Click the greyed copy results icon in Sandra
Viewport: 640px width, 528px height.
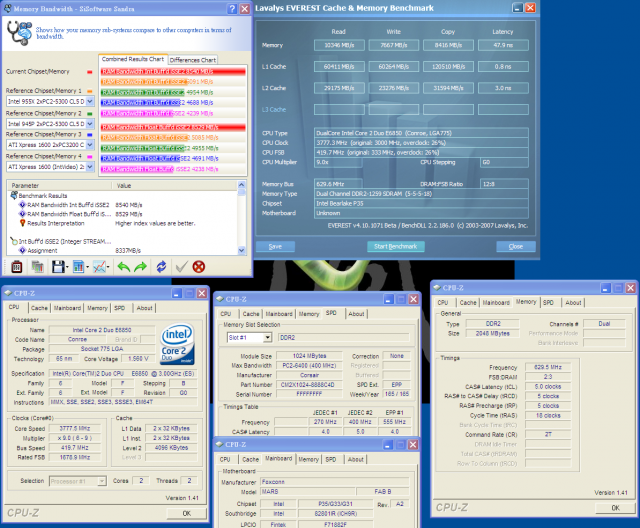38,267
